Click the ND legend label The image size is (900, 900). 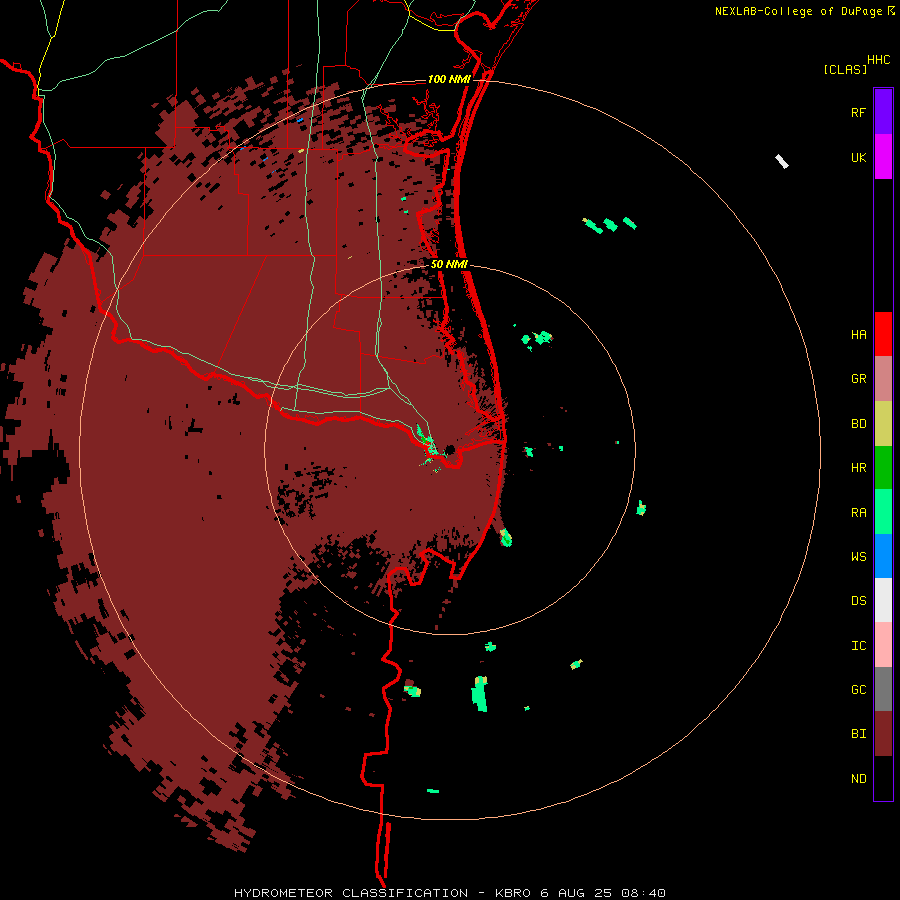(858, 779)
